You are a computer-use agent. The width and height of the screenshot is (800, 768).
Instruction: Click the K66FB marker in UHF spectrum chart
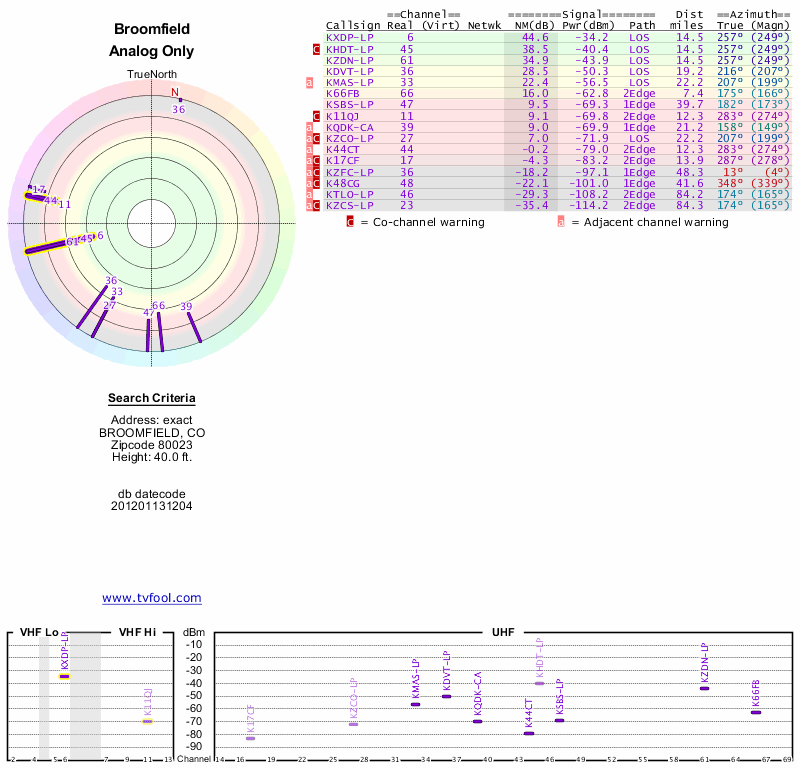pyautogui.click(x=756, y=712)
